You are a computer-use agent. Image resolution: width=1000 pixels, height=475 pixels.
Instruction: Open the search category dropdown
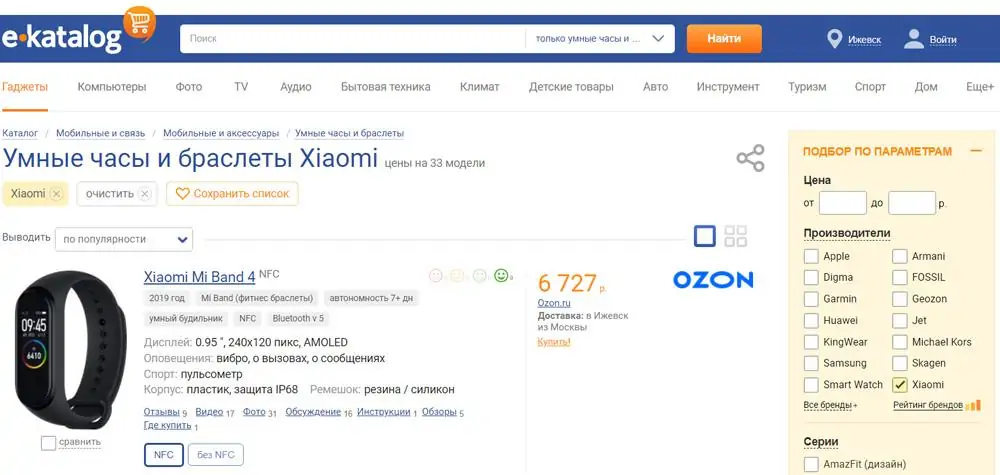pyautogui.click(x=600, y=39)
